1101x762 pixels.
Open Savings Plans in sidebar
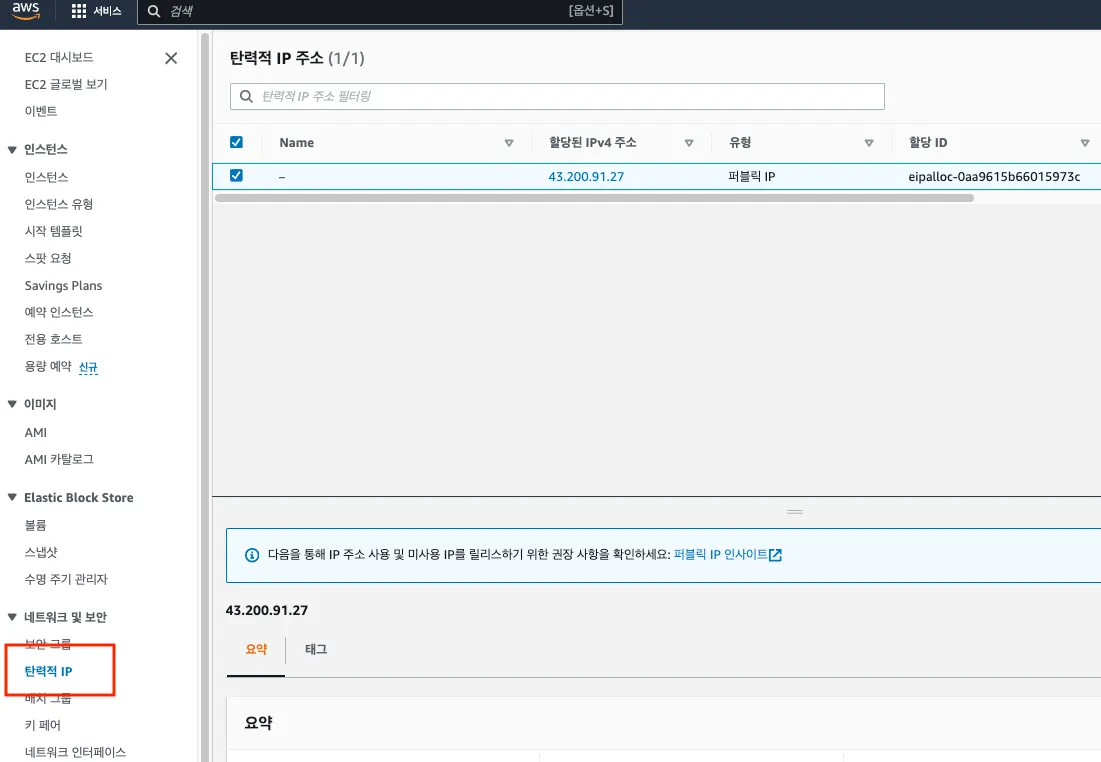(63, 286)
